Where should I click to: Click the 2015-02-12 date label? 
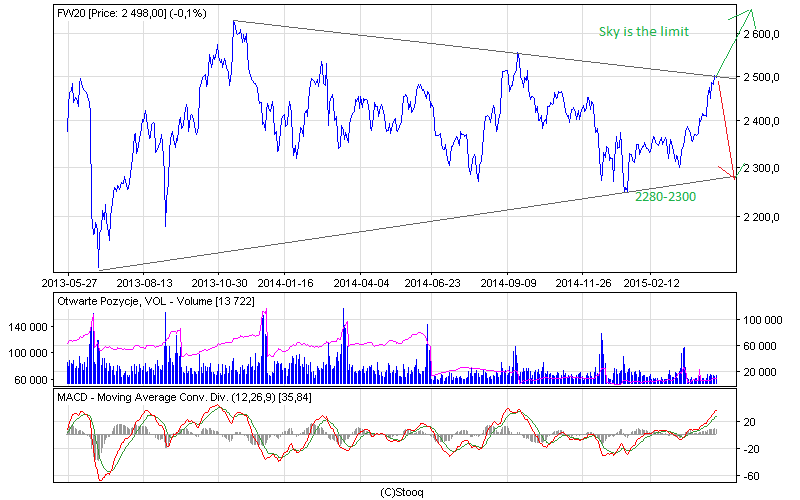[652, 283]
